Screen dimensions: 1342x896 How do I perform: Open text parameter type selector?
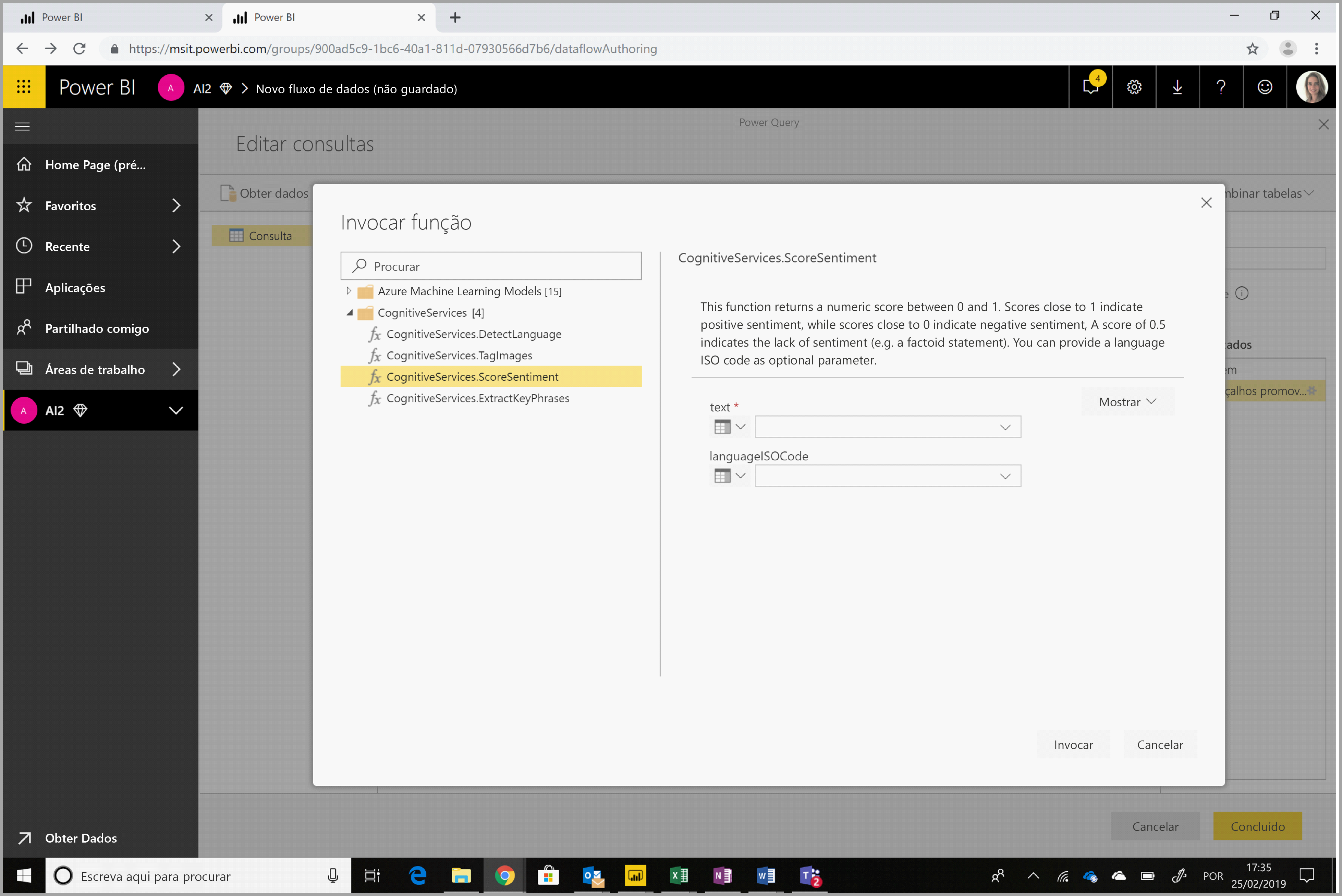tap(730, 427)
